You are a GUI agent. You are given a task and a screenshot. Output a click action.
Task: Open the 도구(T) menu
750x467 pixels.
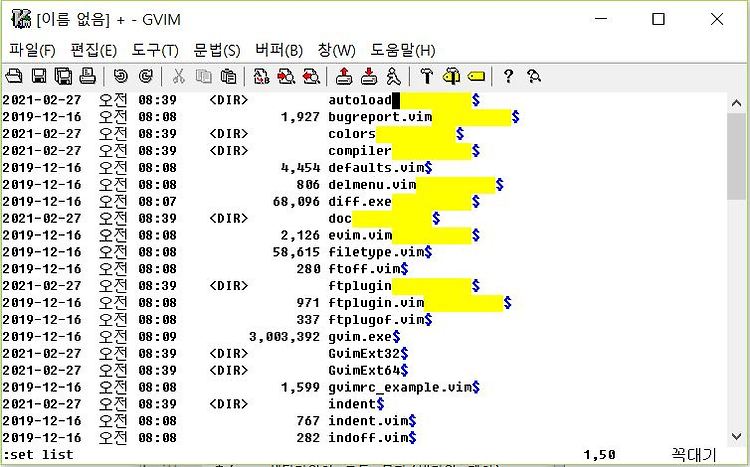155,50
